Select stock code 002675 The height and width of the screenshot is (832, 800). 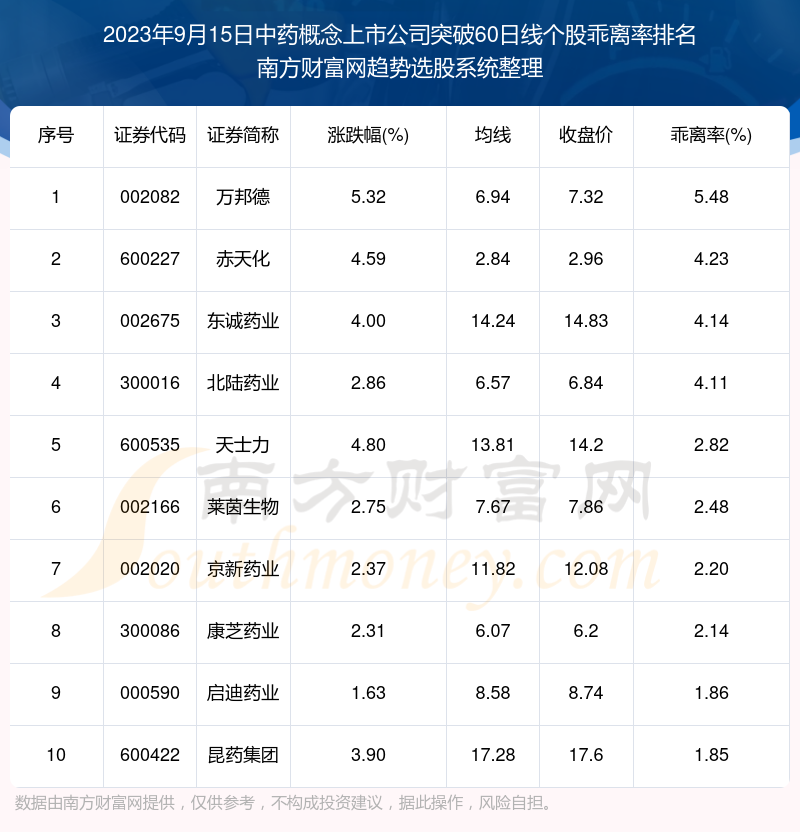[x=150, y=321]
